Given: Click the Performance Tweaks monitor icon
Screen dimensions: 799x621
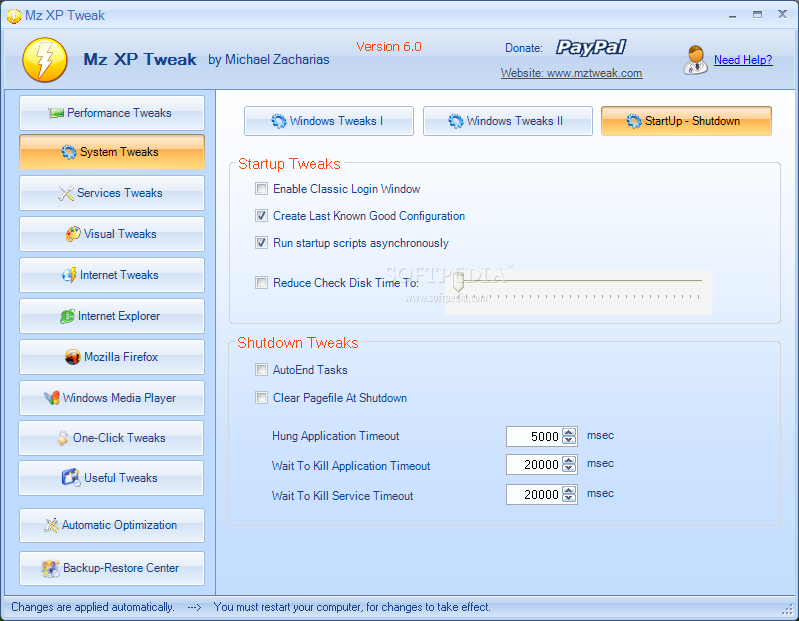Looking at the screenshot, I should pos(56,113).
